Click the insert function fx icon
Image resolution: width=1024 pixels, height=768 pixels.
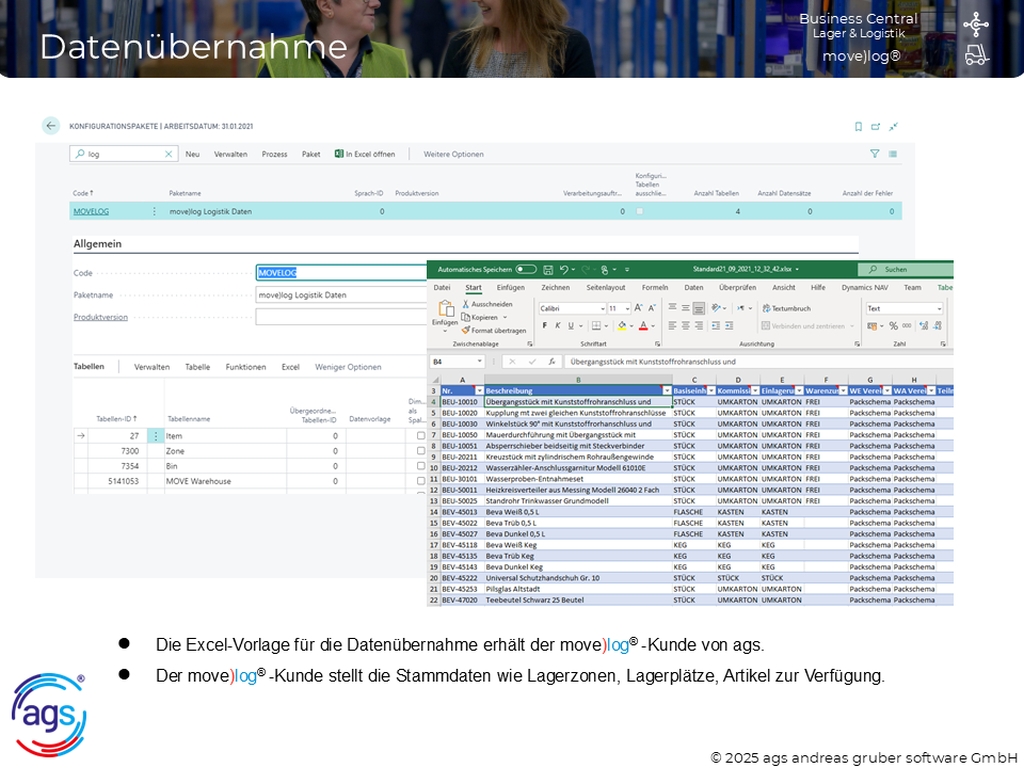552,361
